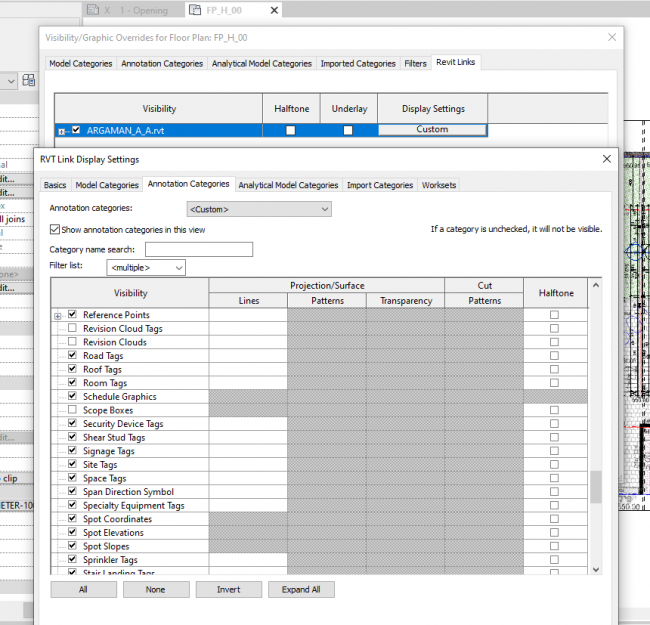Screen dimensions: 650x625
Task: Close the FP_H_00 view tab
Action: (x=274, y=10)
